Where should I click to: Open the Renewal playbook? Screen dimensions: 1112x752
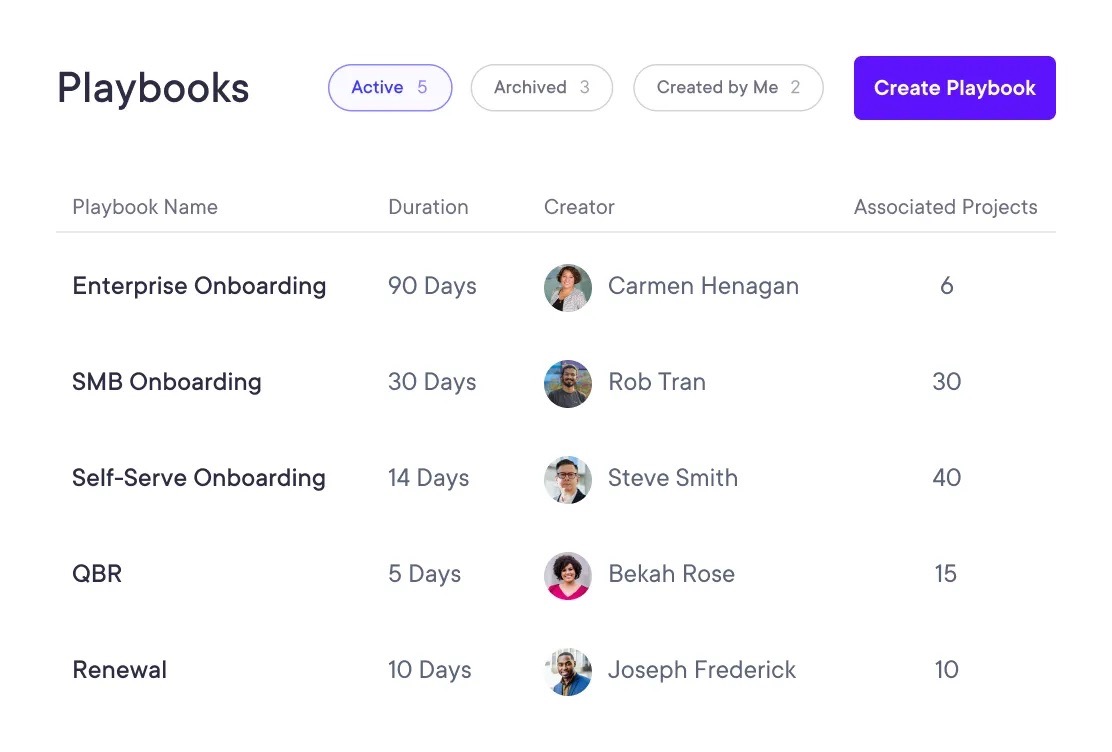tap(119, 671)
